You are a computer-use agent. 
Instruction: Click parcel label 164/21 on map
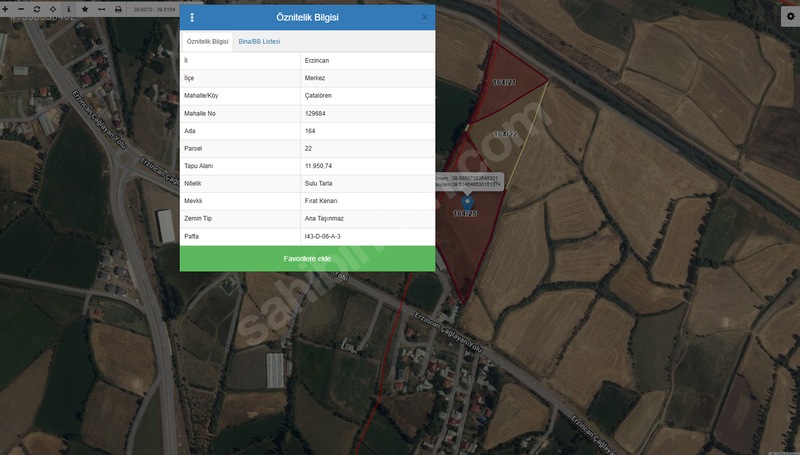(504, 82)
